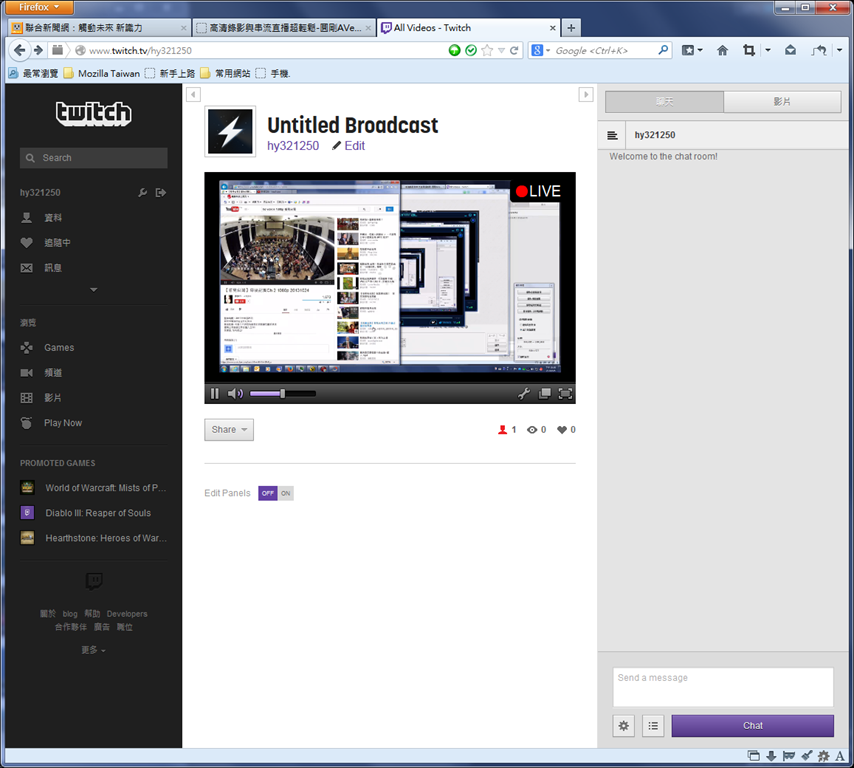Open the Games section in the sidebar
Image resolution: width=854 pixels, height=768 pixels.
(59, 348)
